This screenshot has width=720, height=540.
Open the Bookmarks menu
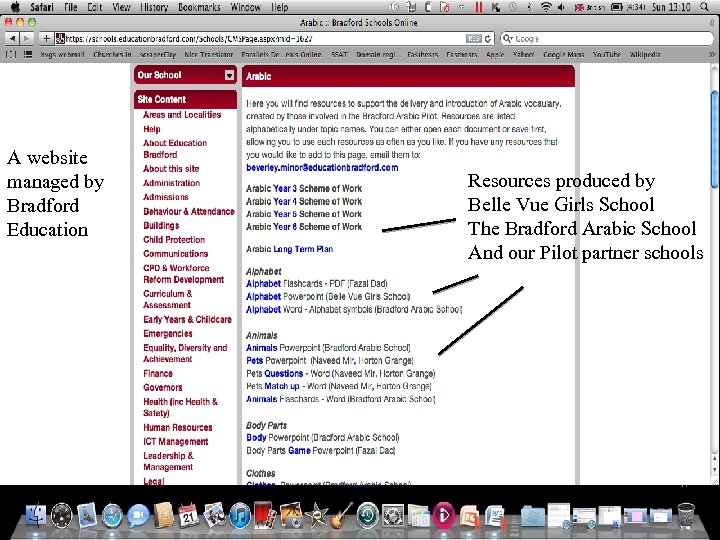tap(199, 7)
